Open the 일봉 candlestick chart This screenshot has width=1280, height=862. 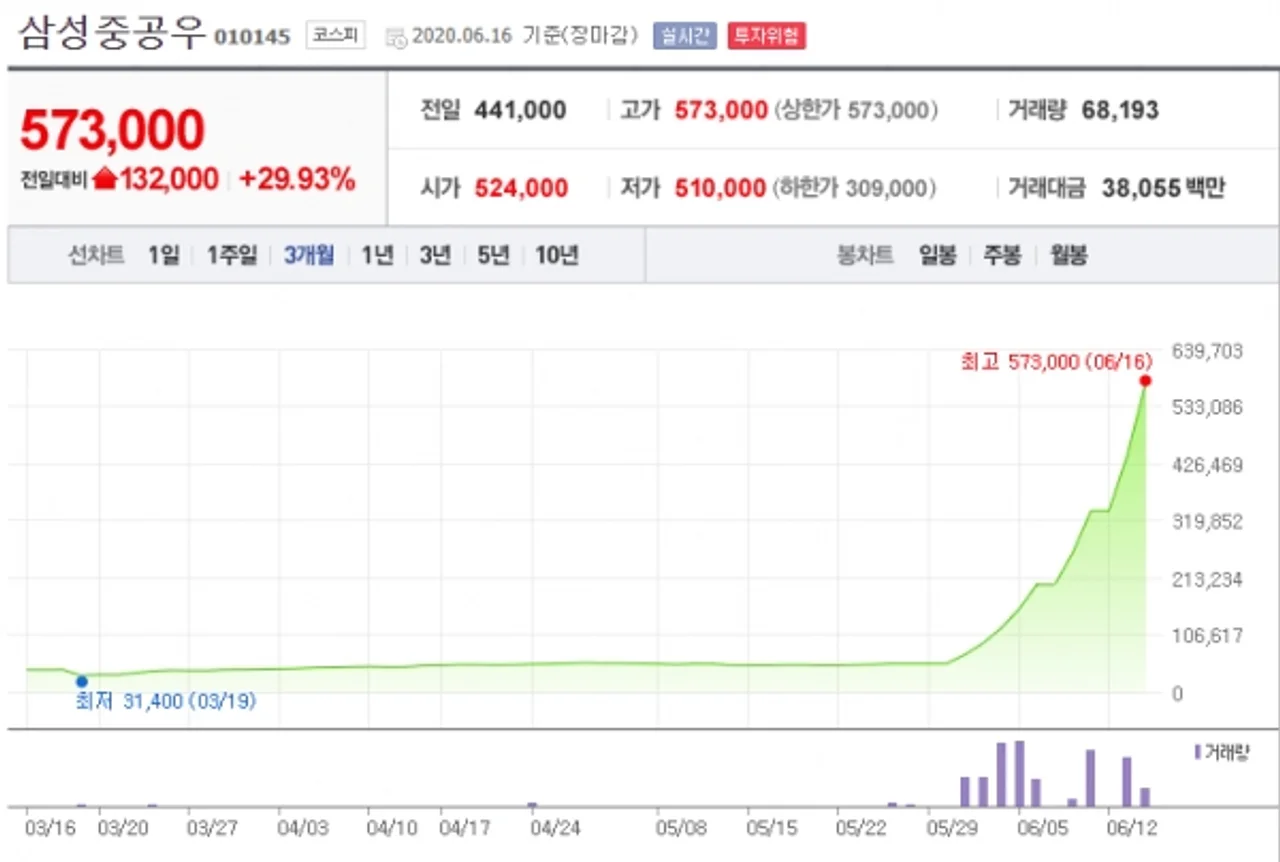click(938, 255)
